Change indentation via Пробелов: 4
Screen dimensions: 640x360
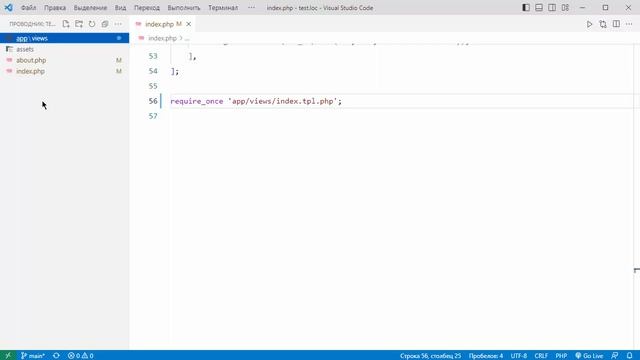[486, 356]
